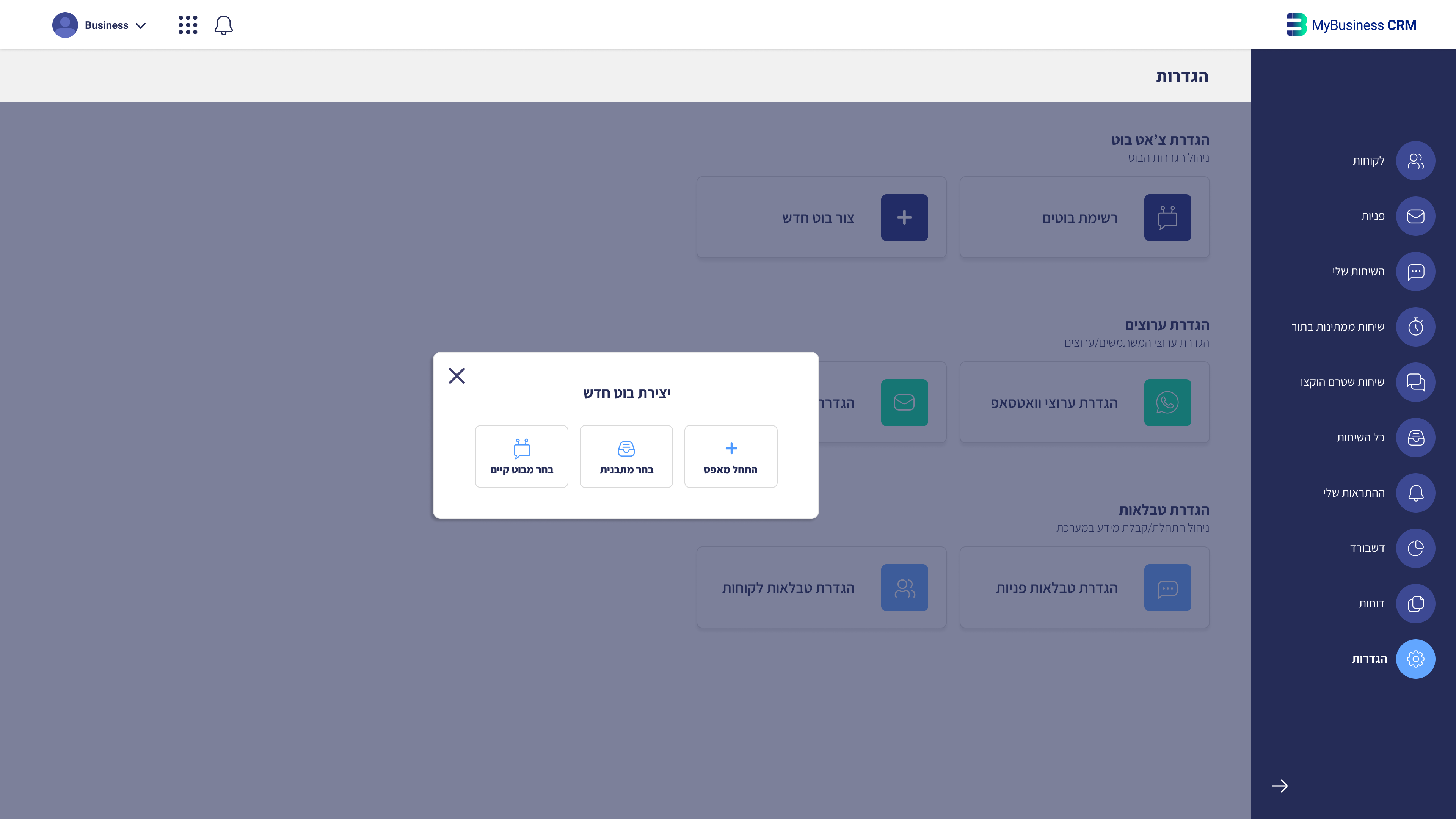1456x819 pixels.
Task: Click the MyBusiness CRM logo
Action: click(1351, 25)
